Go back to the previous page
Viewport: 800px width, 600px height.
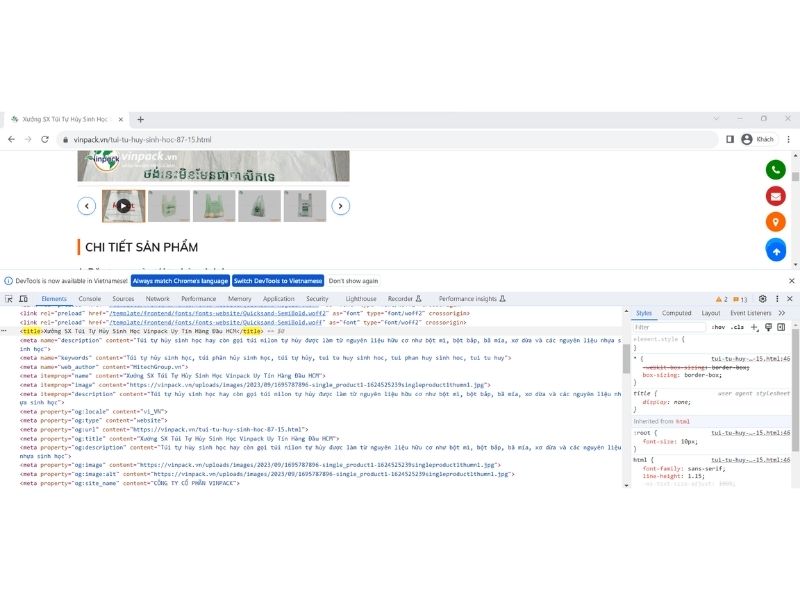(x=11, y=139)
